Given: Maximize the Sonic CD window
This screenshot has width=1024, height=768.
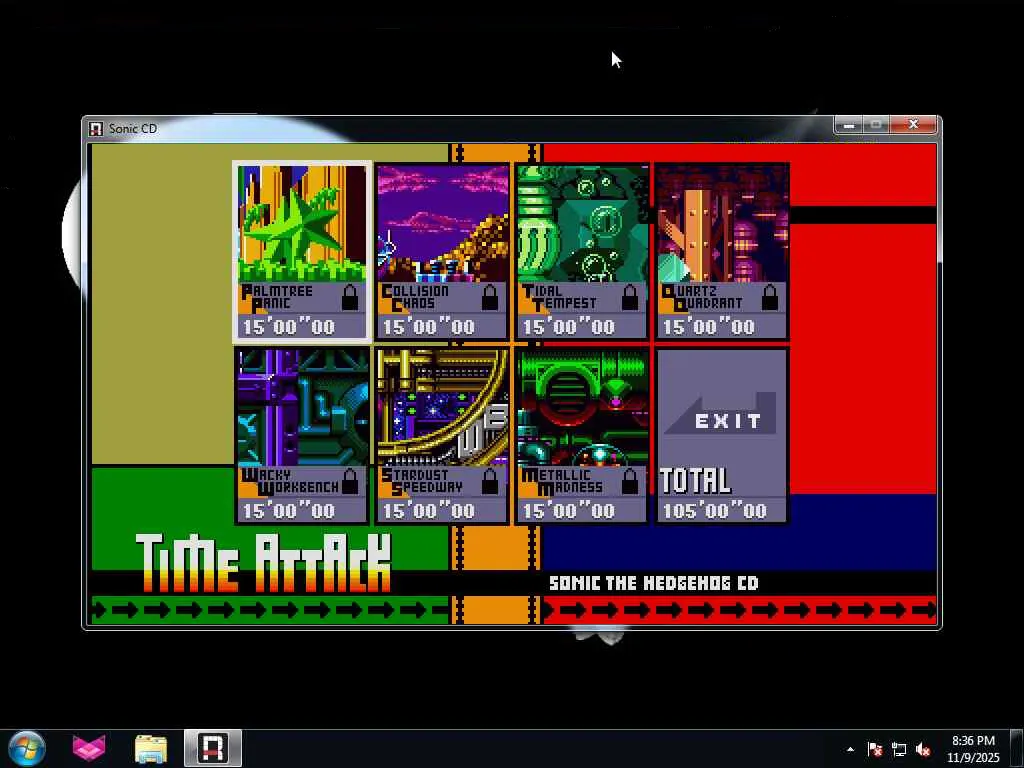Looking at the screenshot, I should [x=876, y=125].
